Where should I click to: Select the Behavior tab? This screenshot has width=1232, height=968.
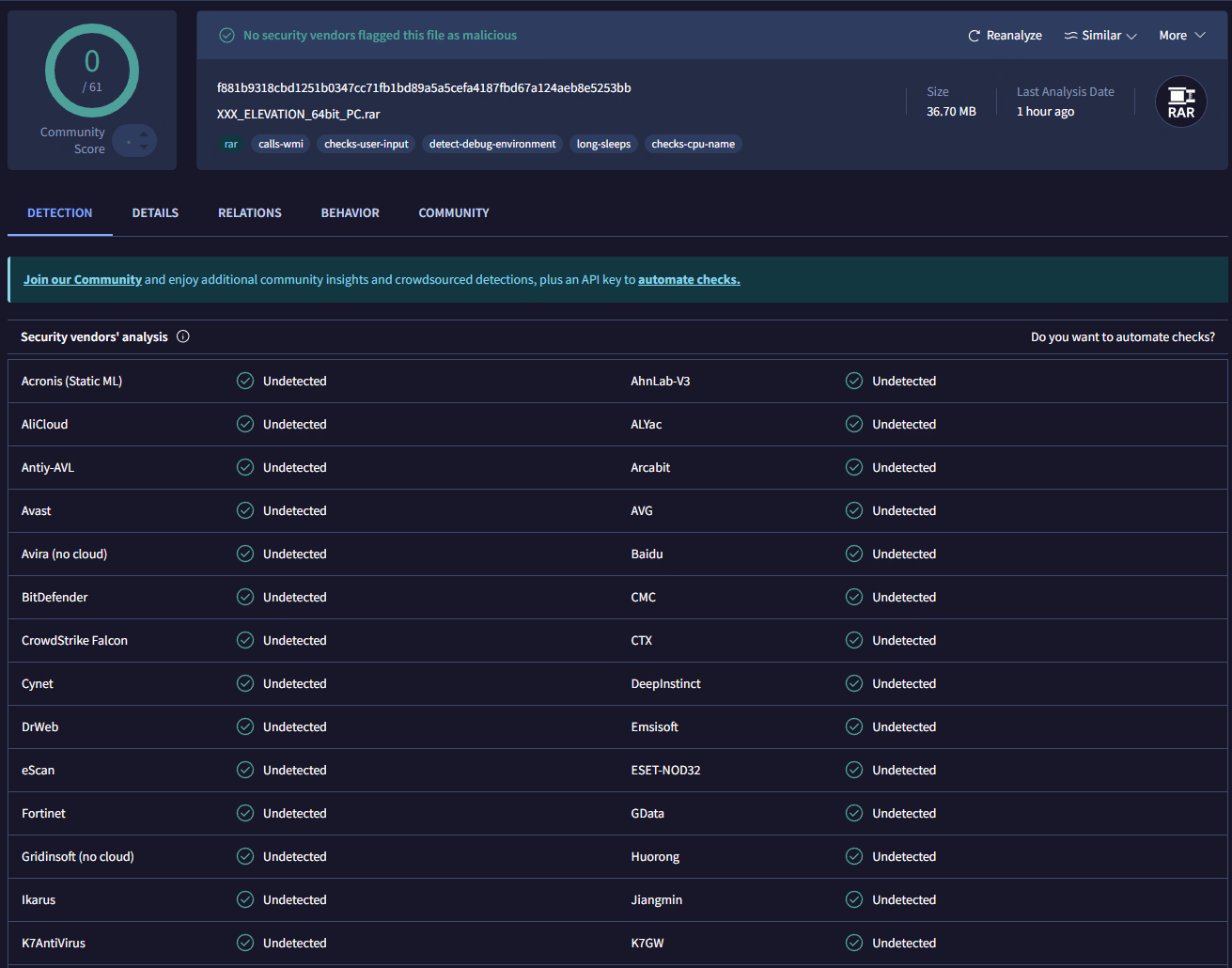coord(351,213)
